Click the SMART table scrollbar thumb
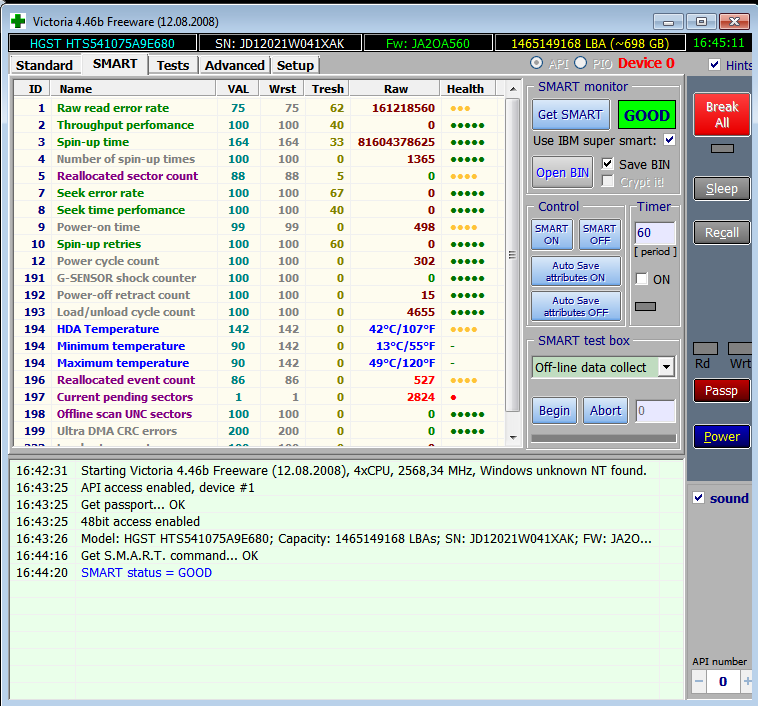This screenshot has width=758, height=706. click(512, 255)
